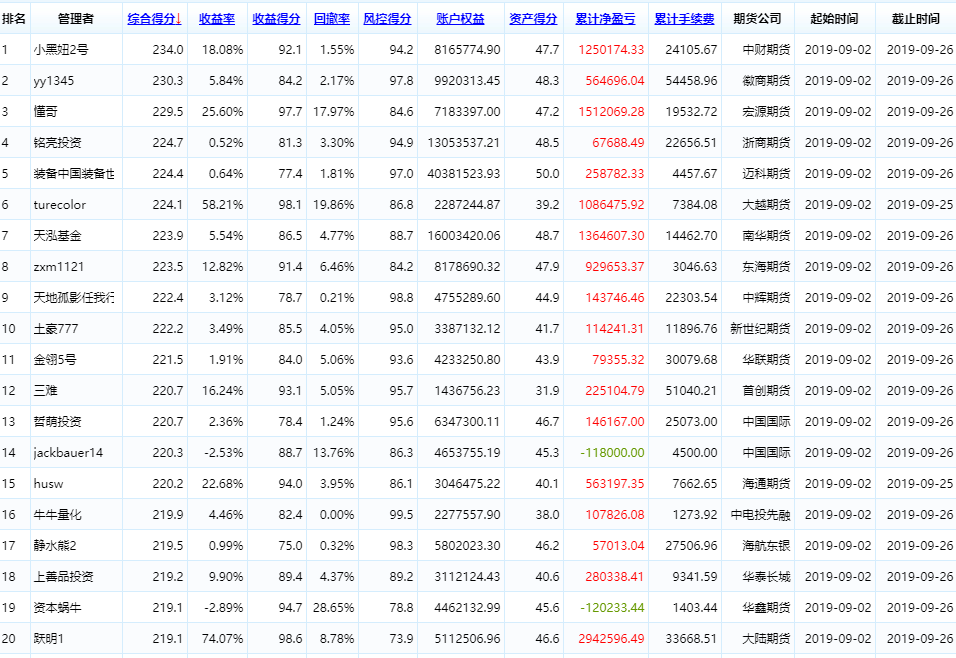The width and height of the screenshot is (956, 658).
Task: Select manager name 铭亮投资
Action: click(x=57, y=143)
